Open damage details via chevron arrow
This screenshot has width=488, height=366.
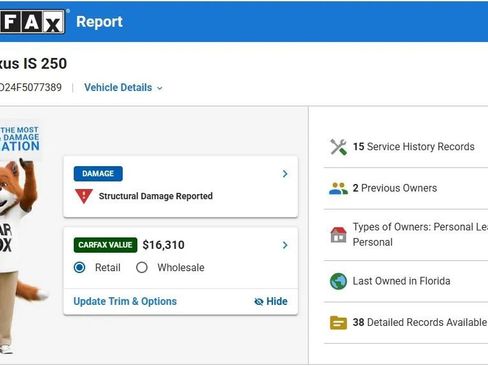[285, 174]
